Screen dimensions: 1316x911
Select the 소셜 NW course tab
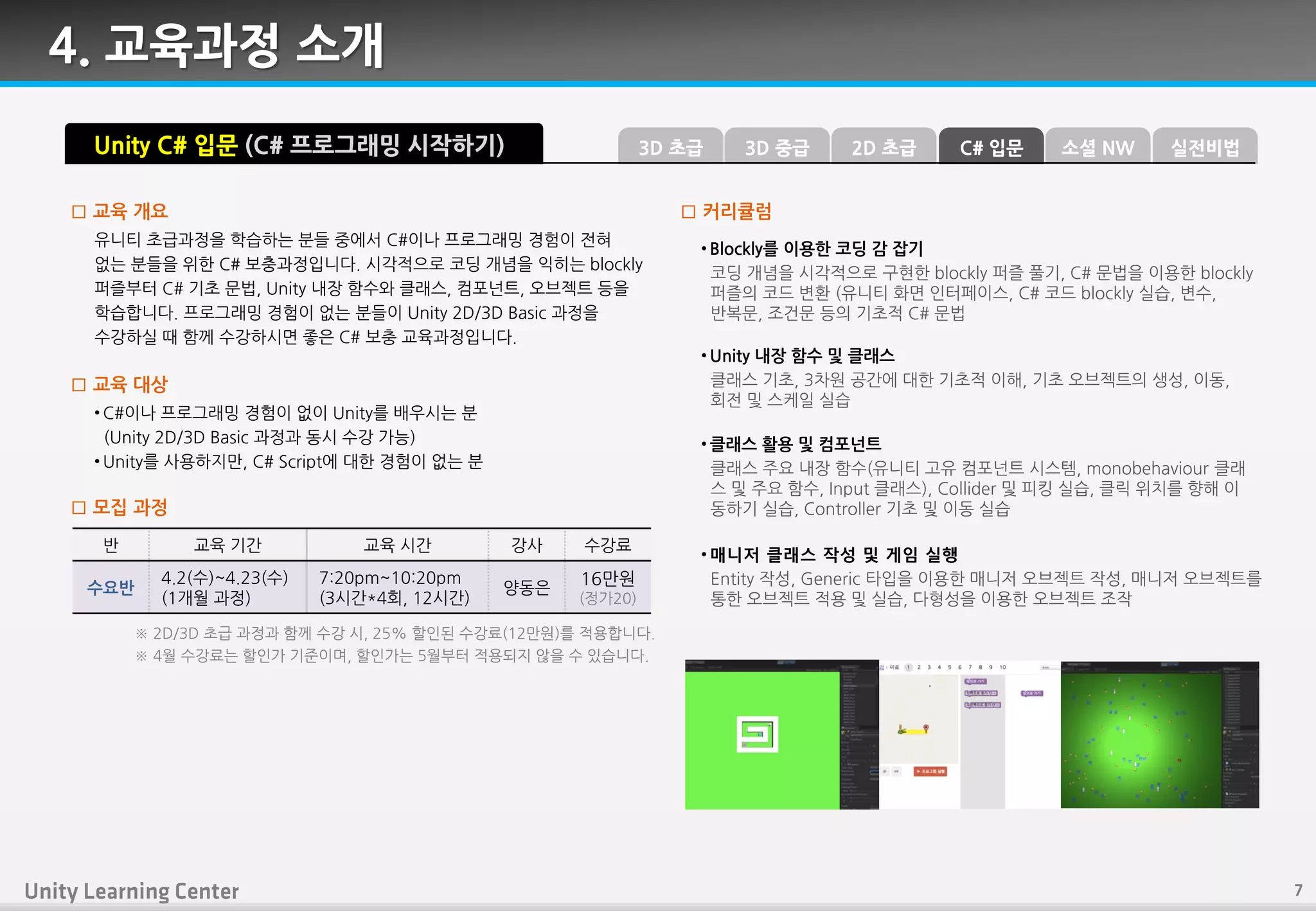tap(1098, 146)
